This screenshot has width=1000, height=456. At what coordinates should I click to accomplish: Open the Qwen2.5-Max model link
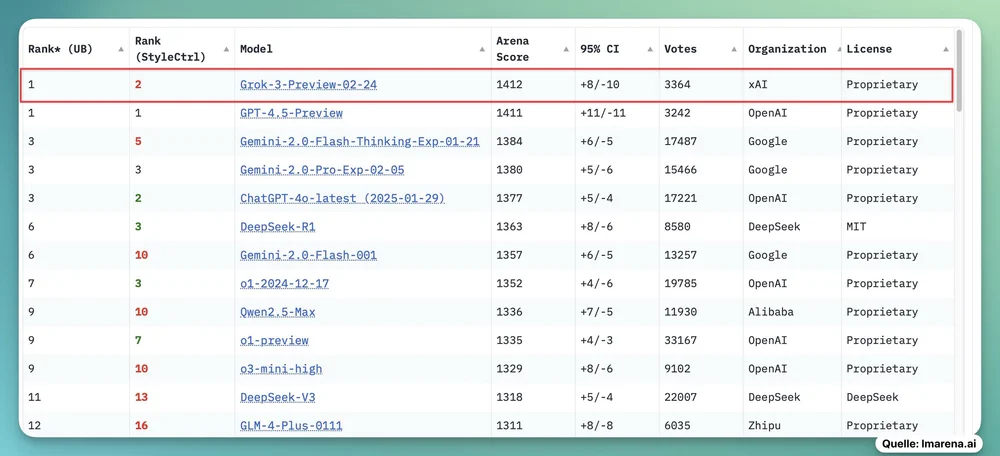click(x=277, y=312)
